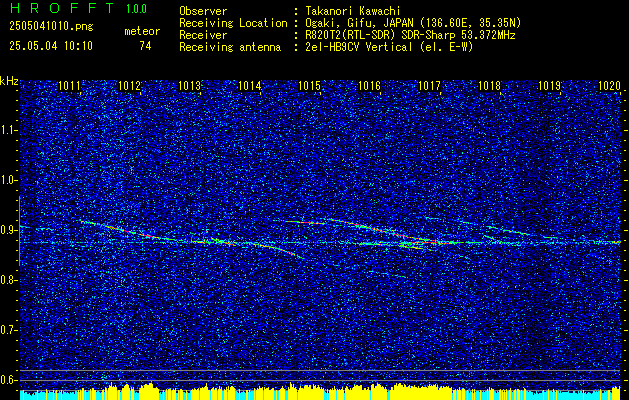This screenshot has width=629, height=400.
Task: Click time marker 1013
Action: (x=189, y=85)
